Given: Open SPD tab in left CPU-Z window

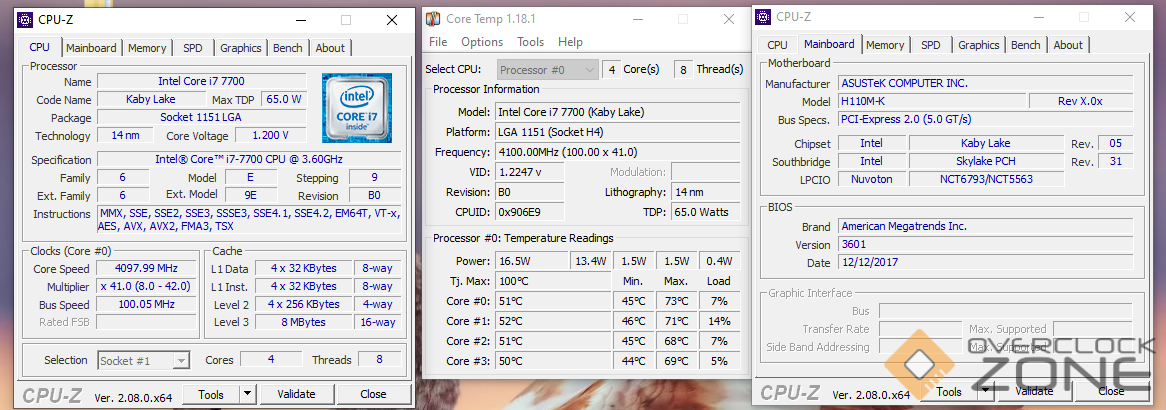Looking at the screenshot, I should pos(193,48).
